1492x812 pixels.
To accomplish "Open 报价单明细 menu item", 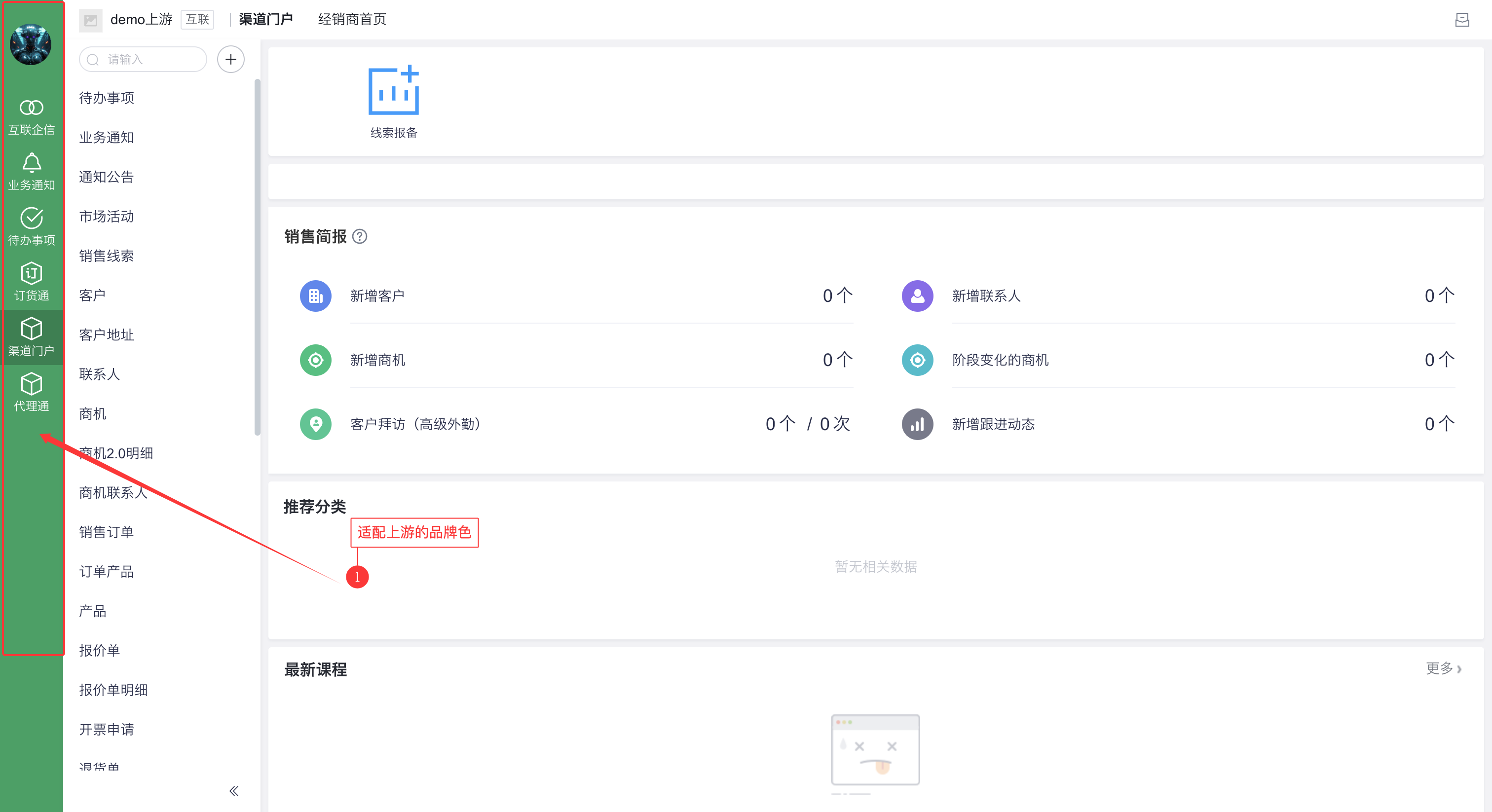I will (113, 690).
